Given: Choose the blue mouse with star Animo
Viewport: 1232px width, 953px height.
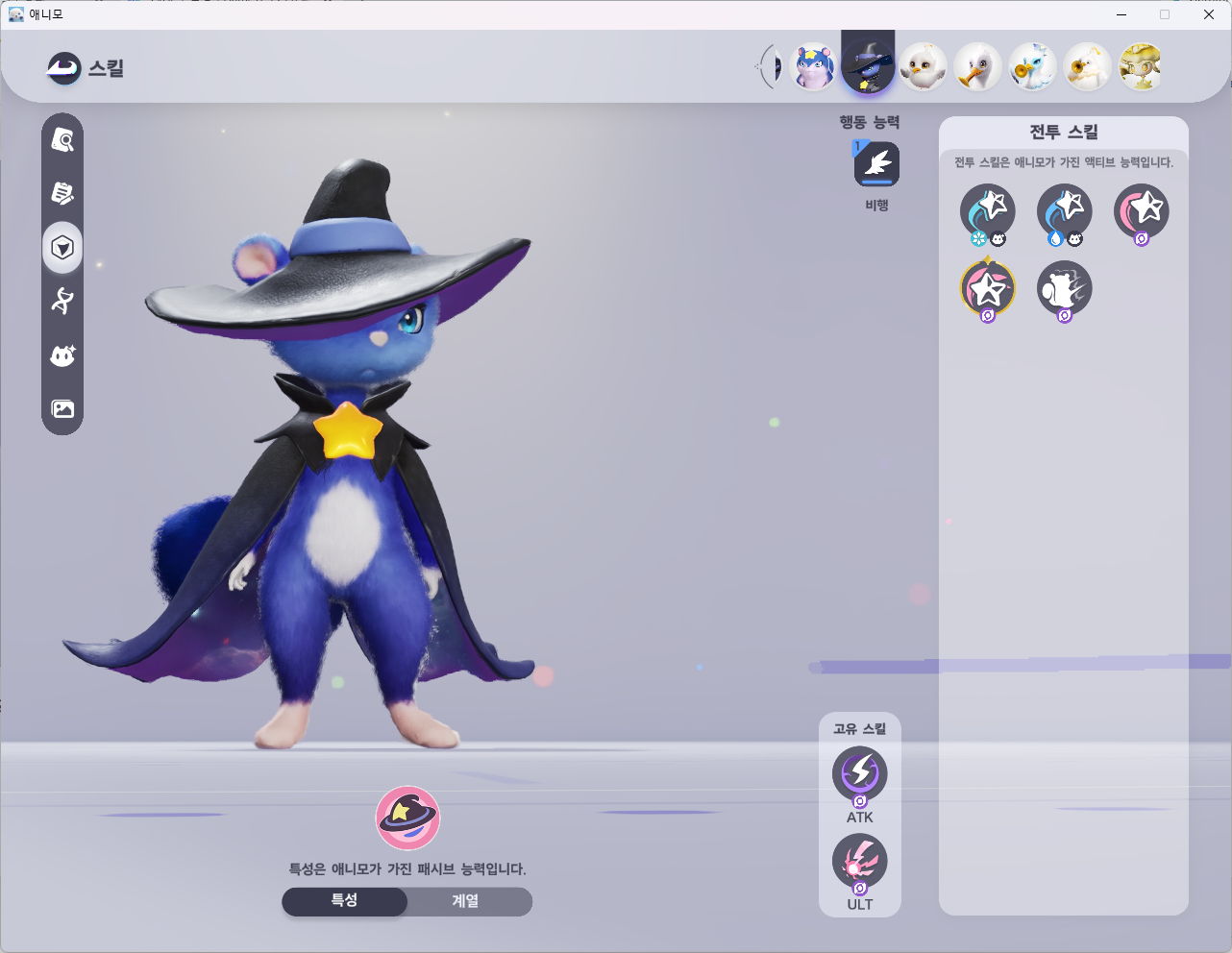Looking at the screenshot, I should coord(813,67).
